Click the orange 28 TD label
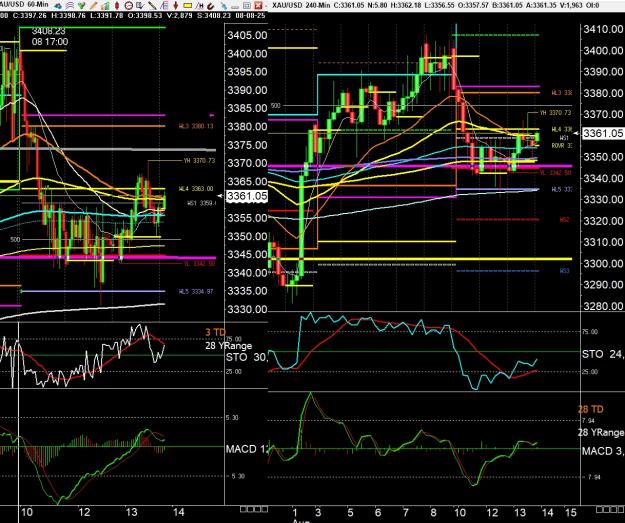This screenshot has height=523, width=625. pos(590,409)
